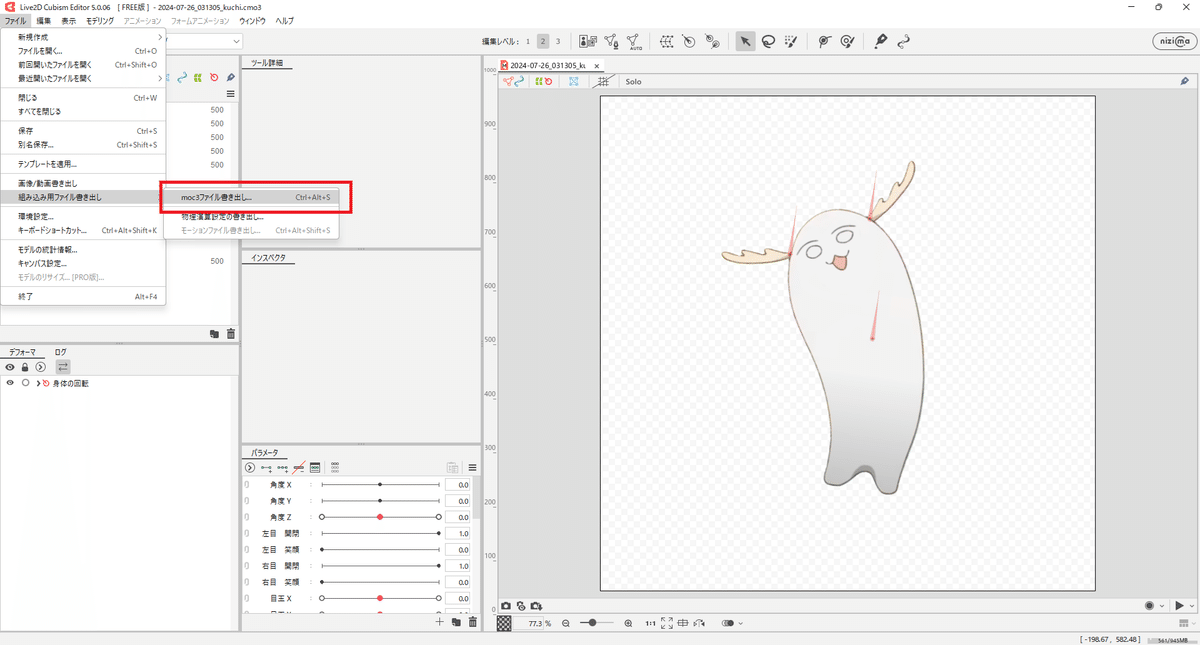The width and height of the screenshot is (1200, 645).
Task: Click the 角度 Z parameter slider
Action: (x=380, y=517)
